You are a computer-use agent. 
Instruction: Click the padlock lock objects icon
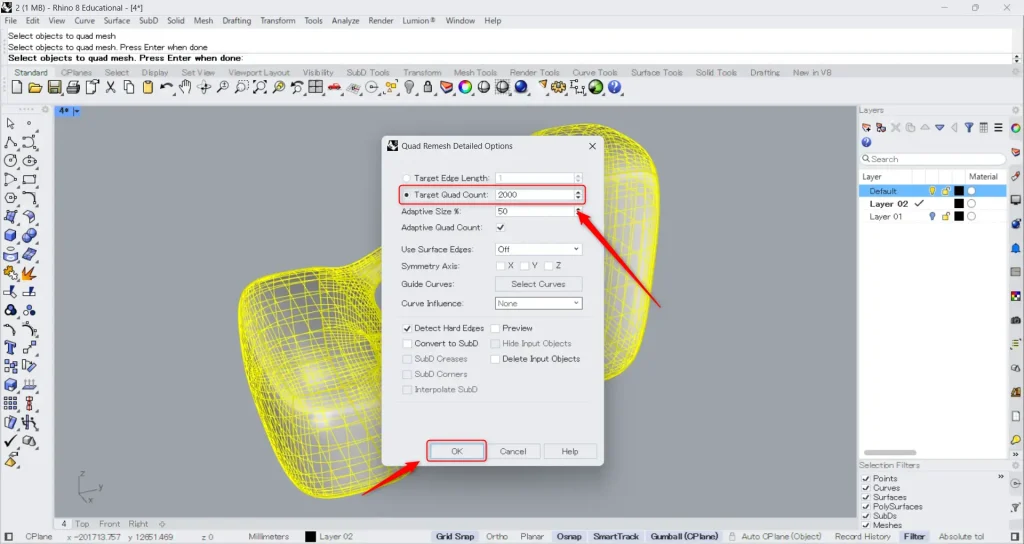(x=428, y=87)
